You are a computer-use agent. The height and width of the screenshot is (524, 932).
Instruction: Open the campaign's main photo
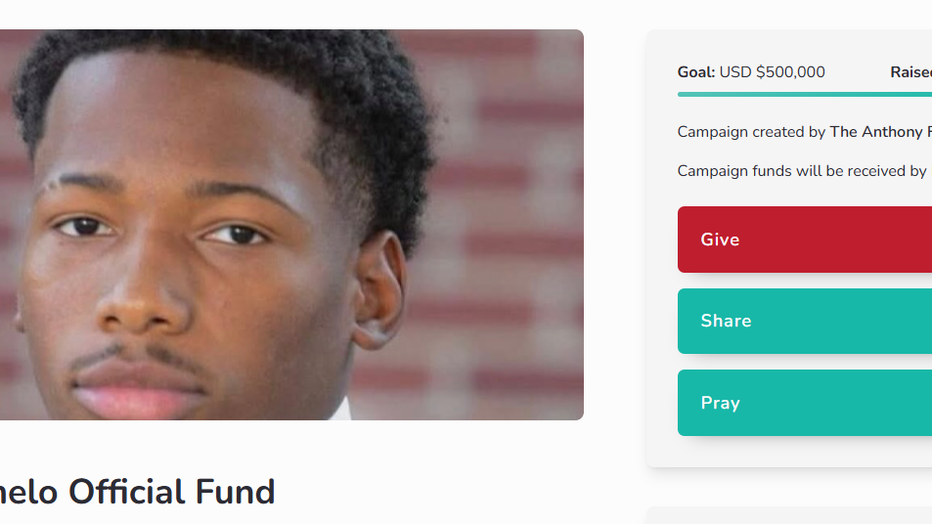pyautogui.click(x=291, y=225)
